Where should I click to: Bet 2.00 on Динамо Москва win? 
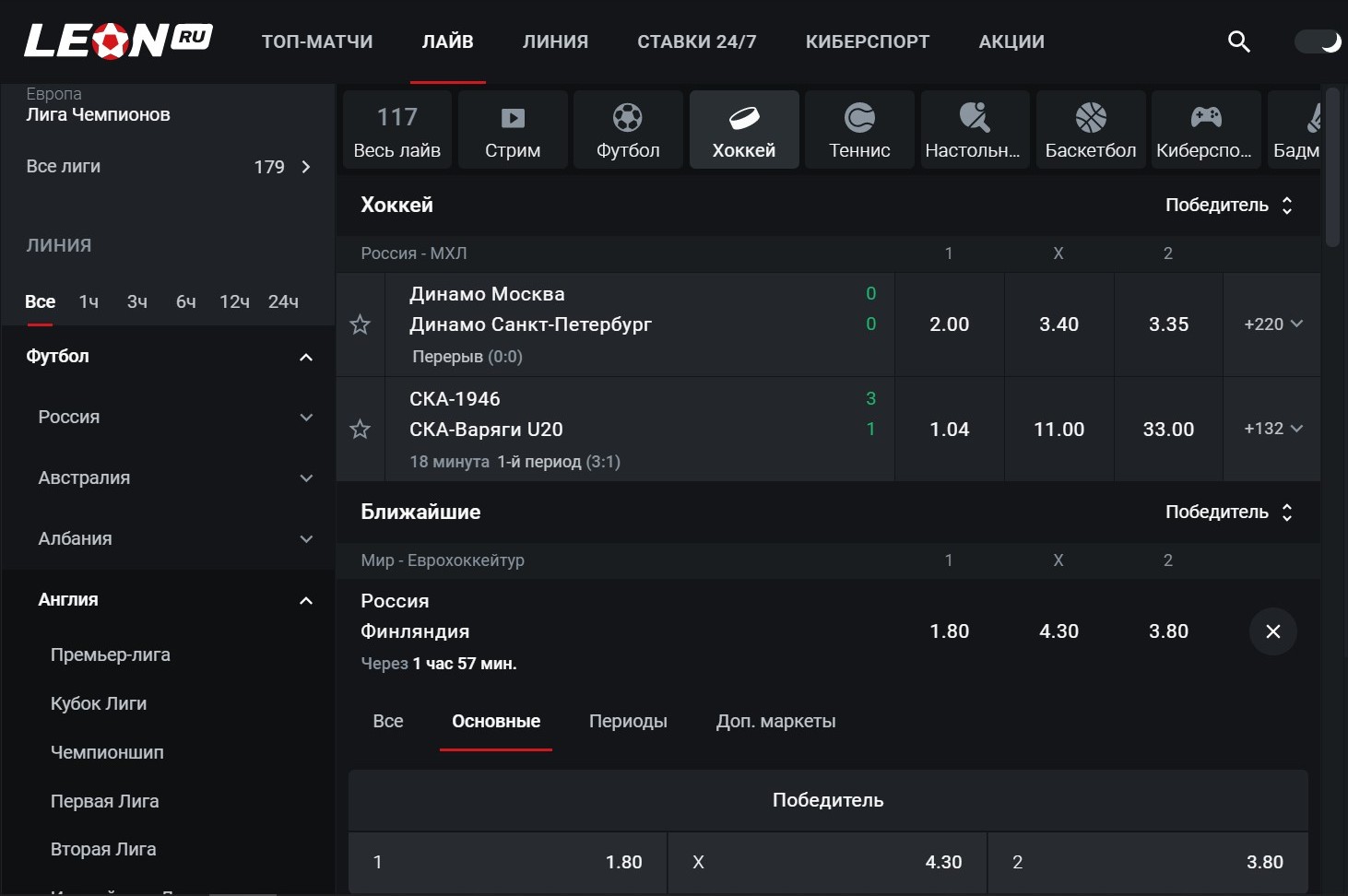tap(950, 324)
